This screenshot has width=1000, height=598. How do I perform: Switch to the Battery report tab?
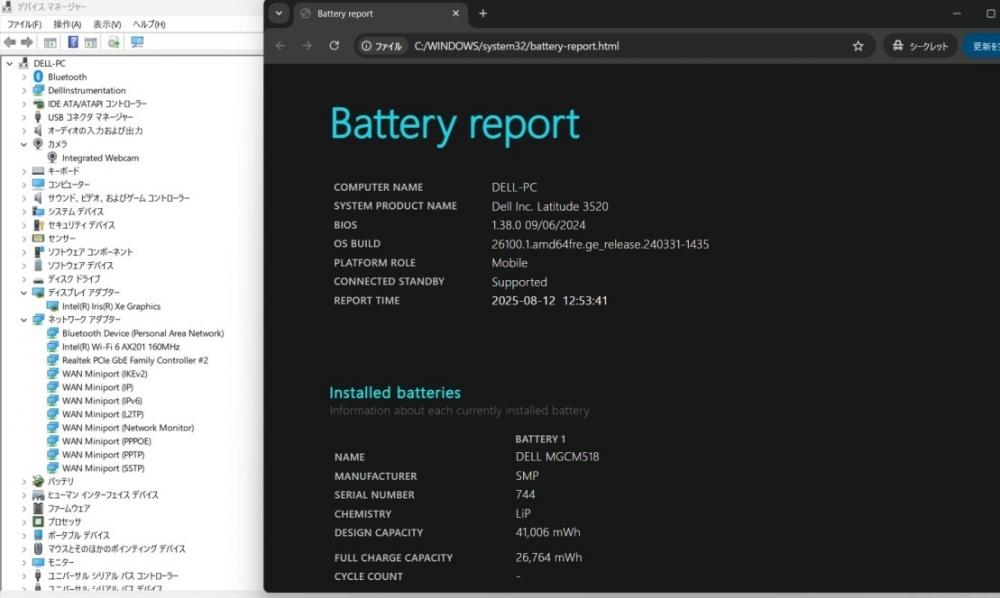click(379, 13)
